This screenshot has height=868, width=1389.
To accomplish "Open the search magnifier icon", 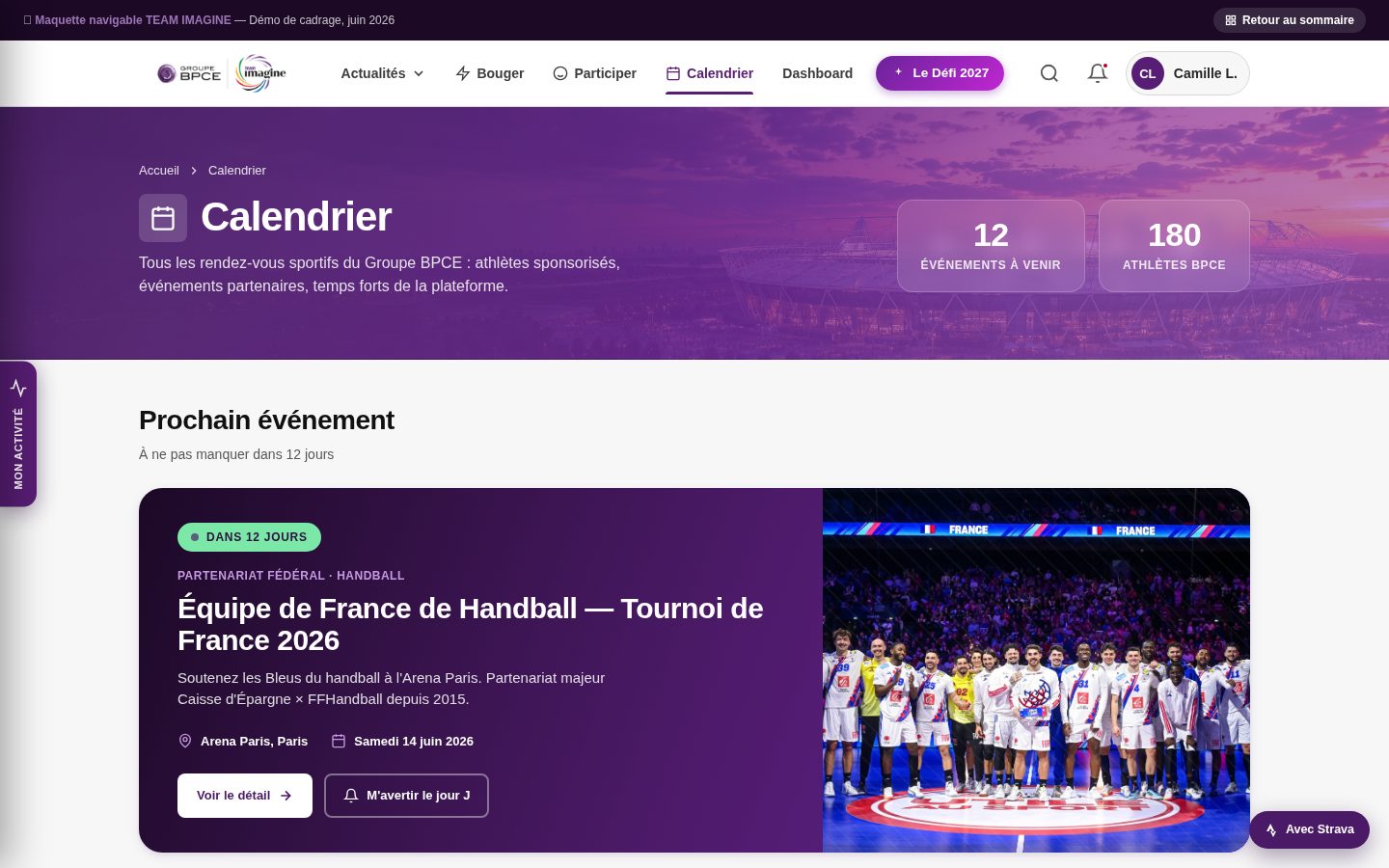I will [x=1049, y=73].
